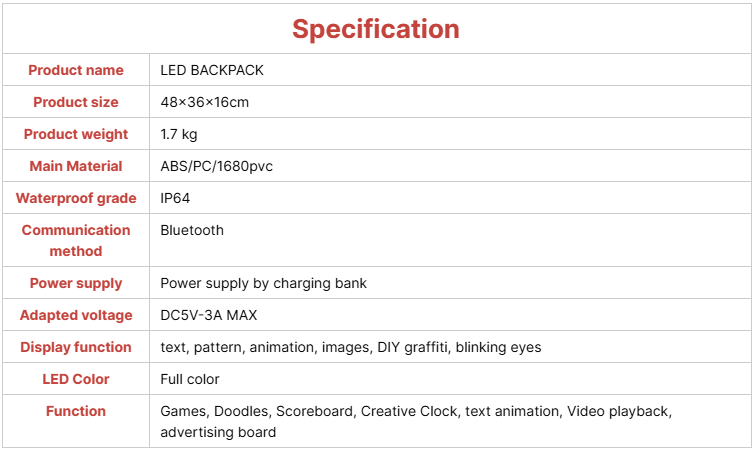Click the DC5V-3A MAX value
756x451 pixels.
pos(209,315)
